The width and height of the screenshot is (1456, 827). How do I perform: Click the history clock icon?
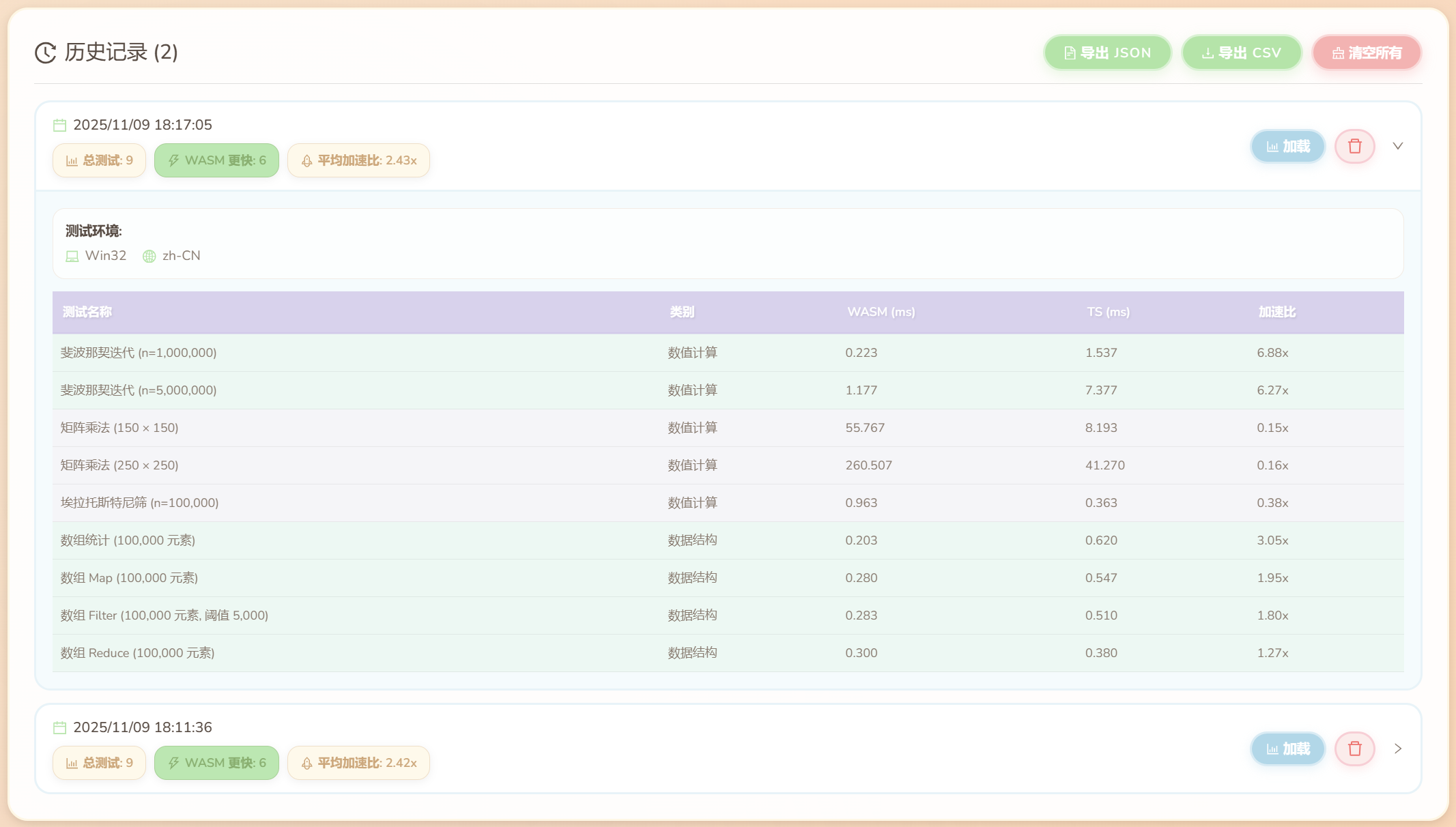45,53
